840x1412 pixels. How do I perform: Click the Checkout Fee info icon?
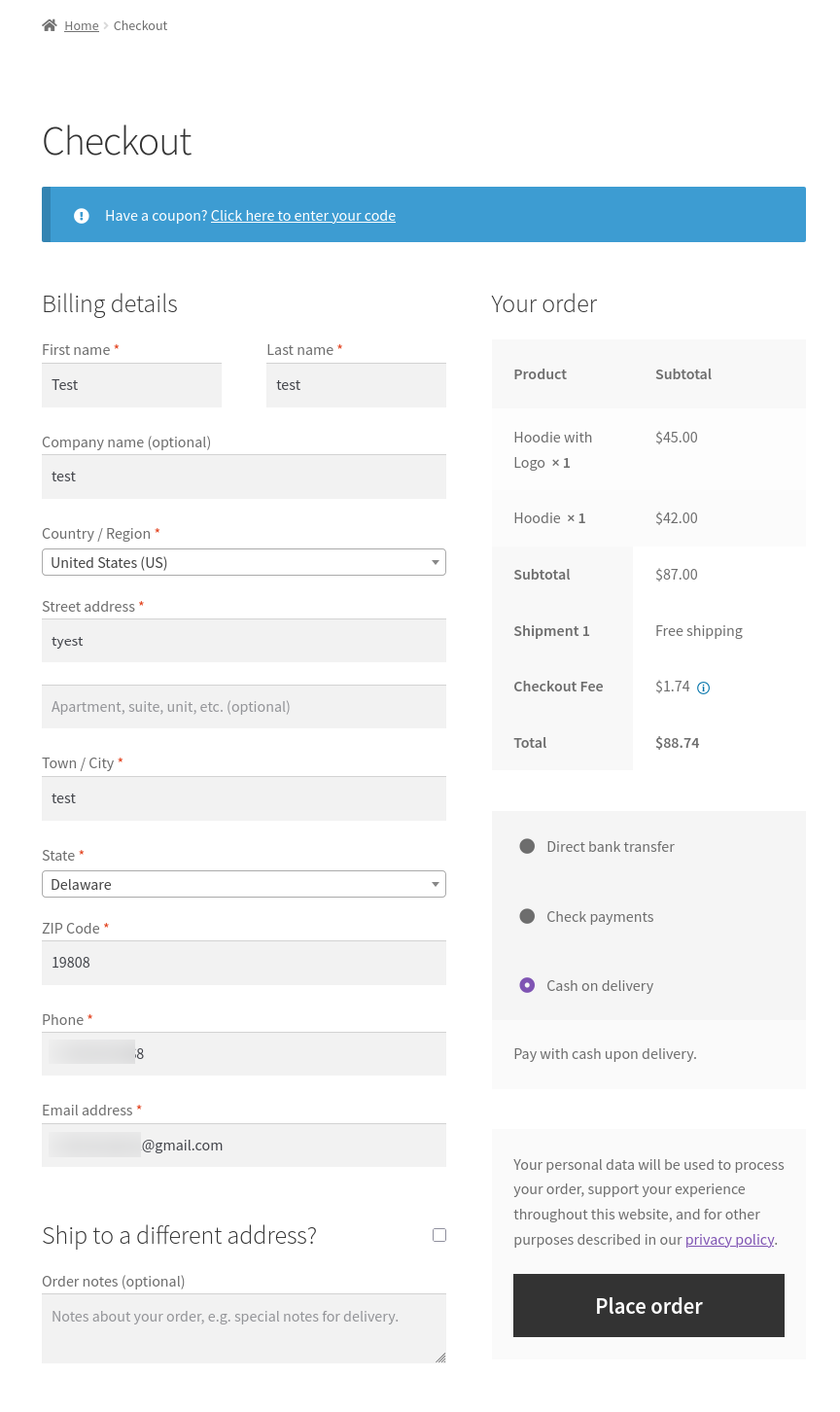pos(704,688)
